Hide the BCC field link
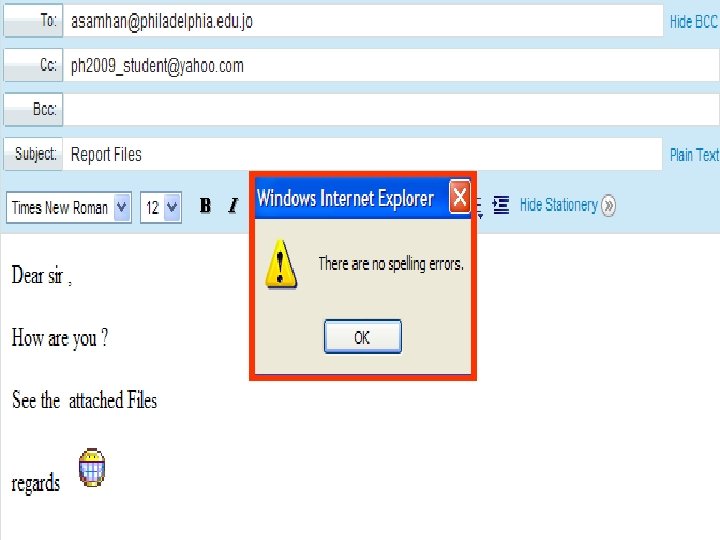The image size is (720, 540). point(694,22)
